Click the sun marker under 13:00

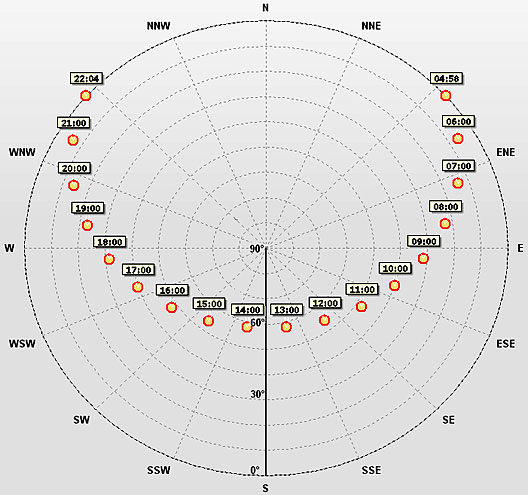286,327
